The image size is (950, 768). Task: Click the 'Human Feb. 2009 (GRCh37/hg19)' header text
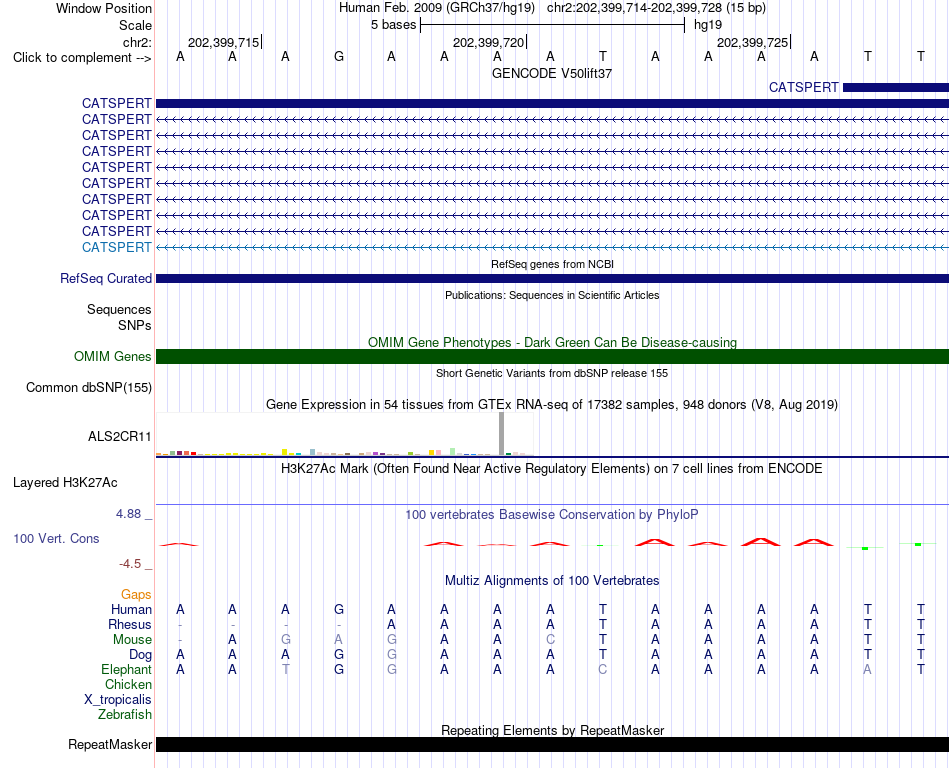tap(437, 8)
